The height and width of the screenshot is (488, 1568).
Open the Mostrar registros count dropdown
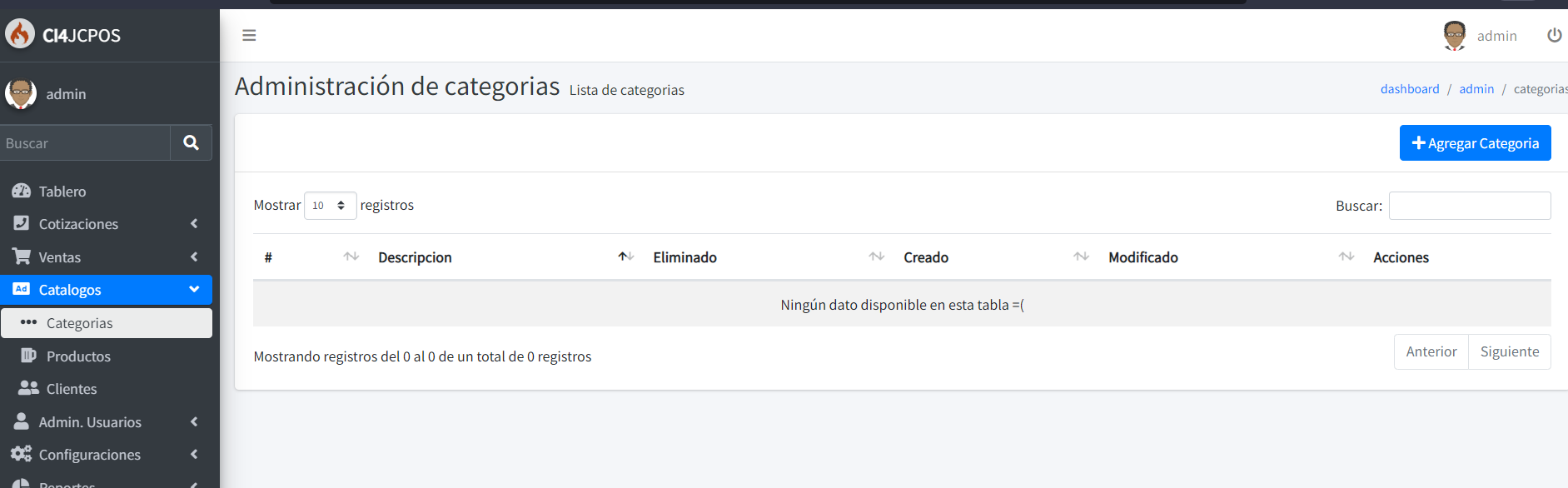(x=330, y=206)
